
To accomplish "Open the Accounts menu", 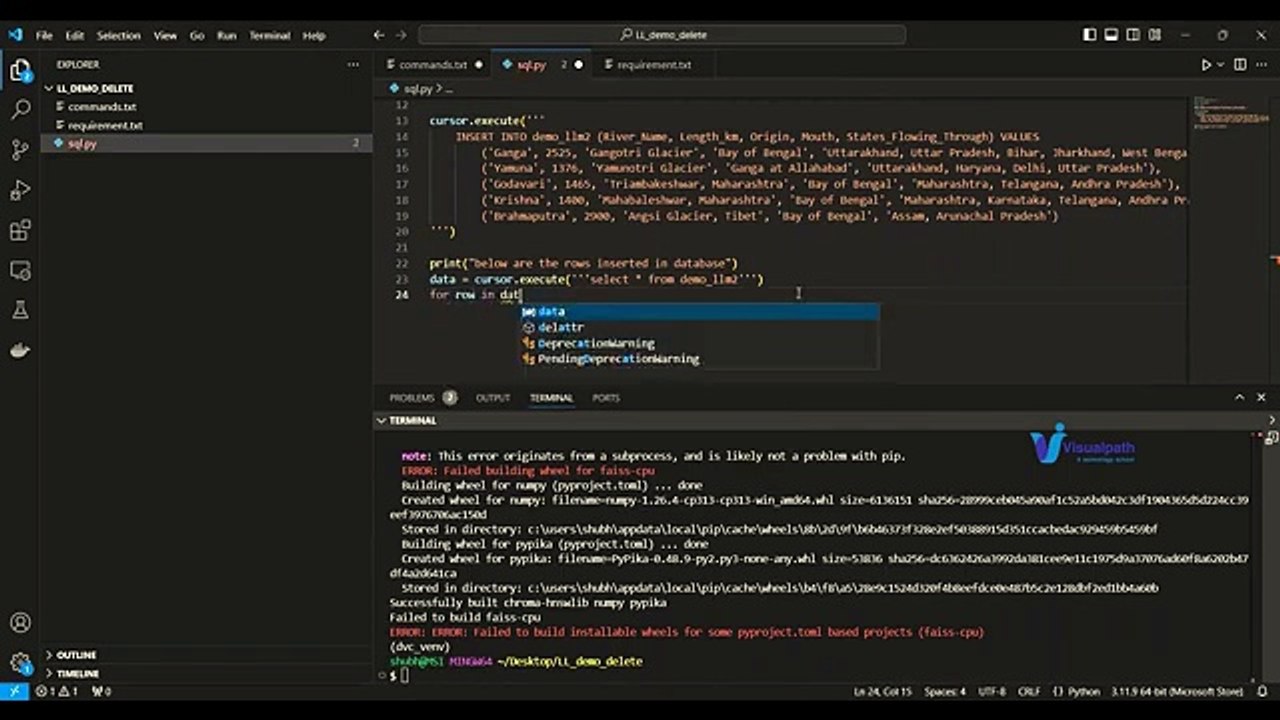I will [x=20, y=623].
